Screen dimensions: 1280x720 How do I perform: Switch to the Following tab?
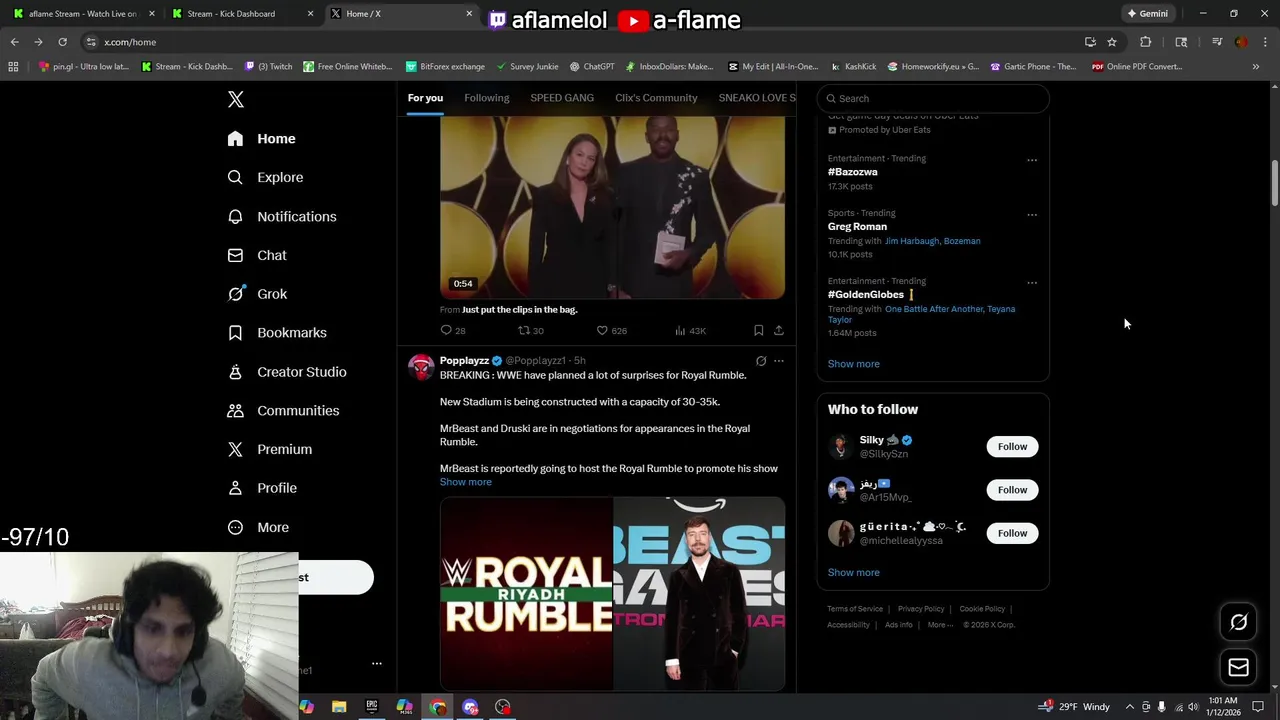[x=487, y=98]
